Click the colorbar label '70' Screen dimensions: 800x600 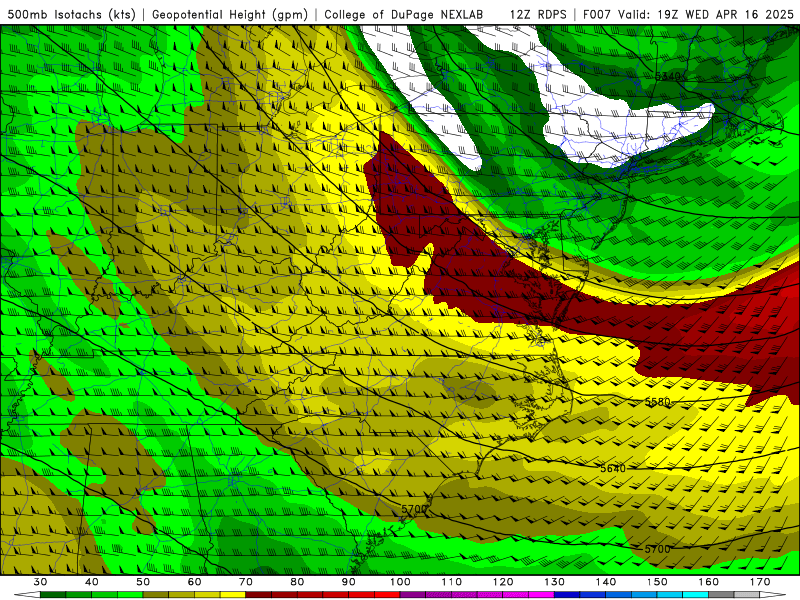[x=246, y=582]
